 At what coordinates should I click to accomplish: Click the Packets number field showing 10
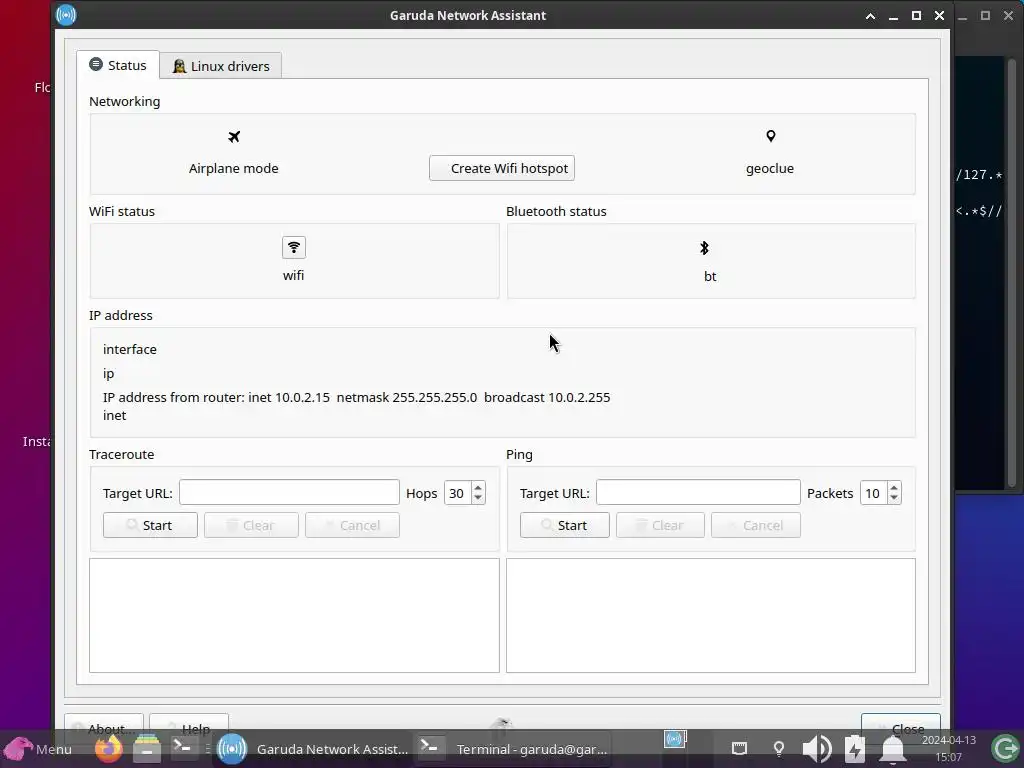coord(874,493)
